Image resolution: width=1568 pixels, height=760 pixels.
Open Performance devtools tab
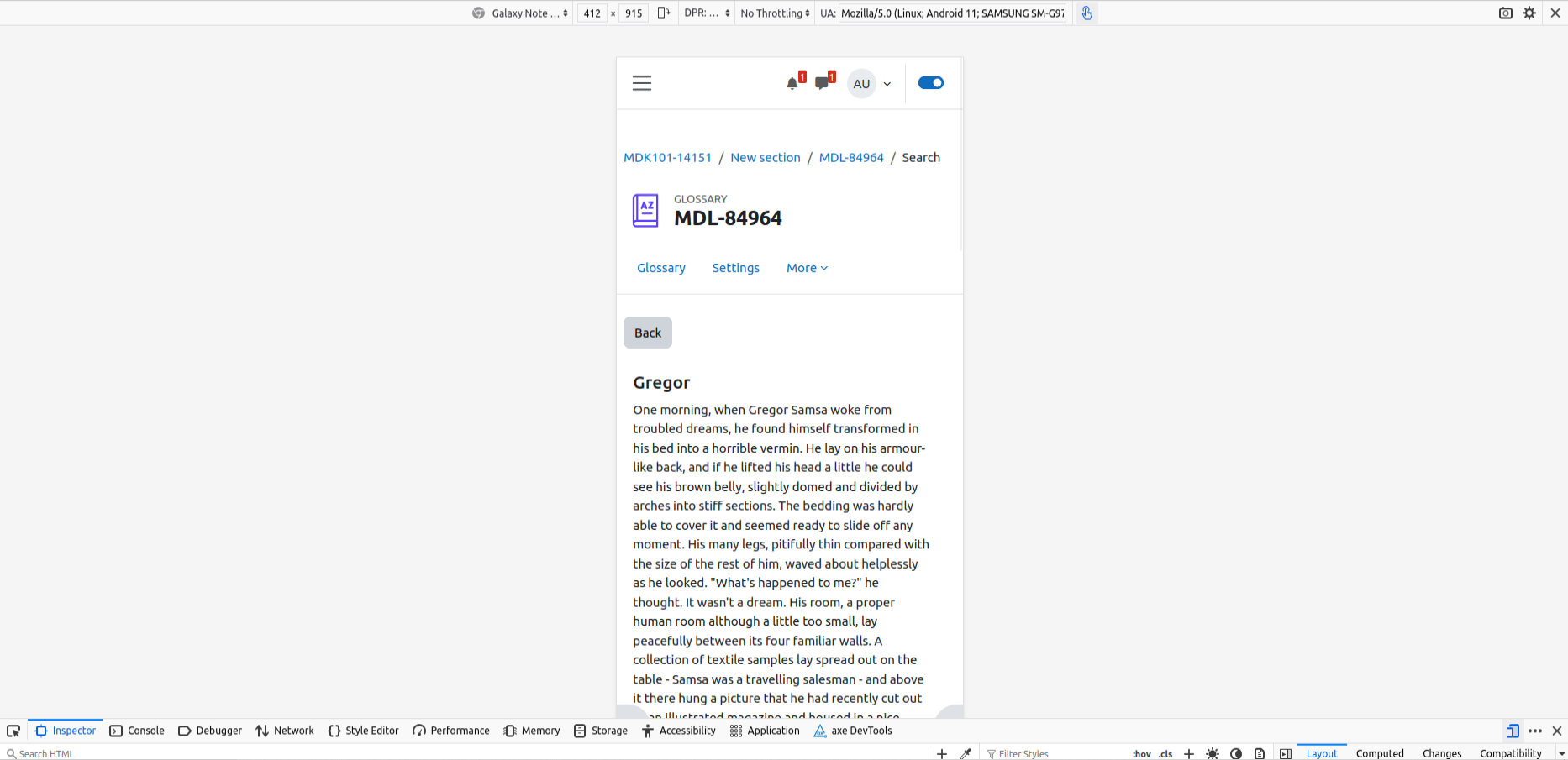pos(451,731)
